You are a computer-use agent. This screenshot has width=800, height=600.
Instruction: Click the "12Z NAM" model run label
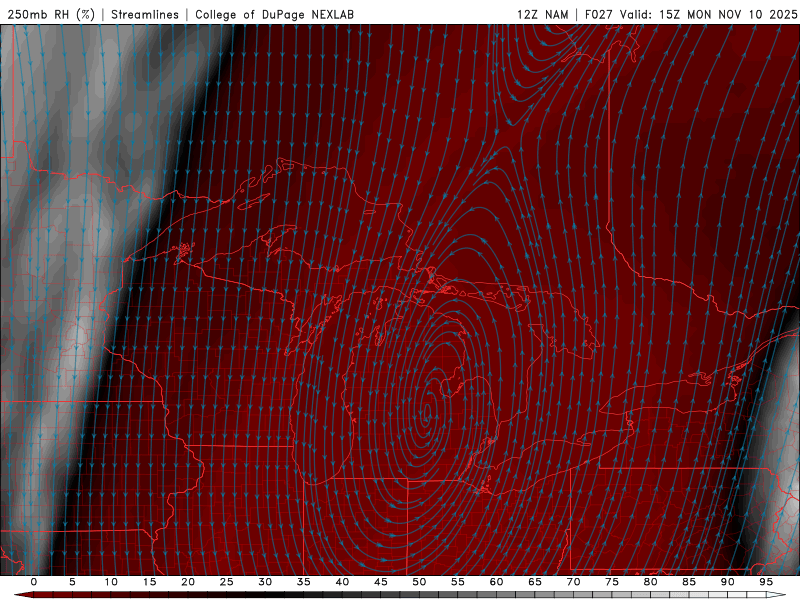(x=543, y=14)
